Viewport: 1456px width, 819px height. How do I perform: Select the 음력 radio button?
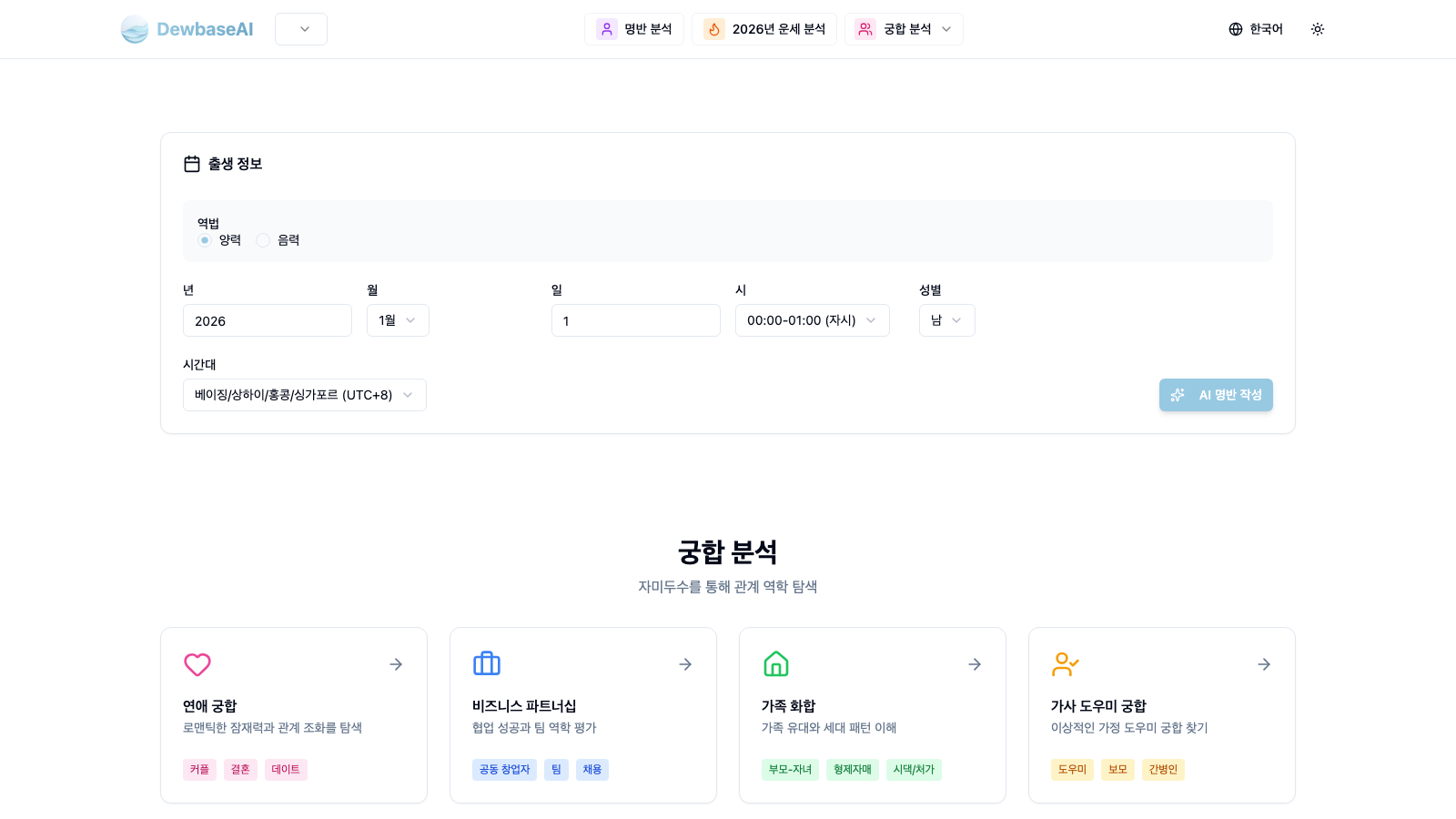263,240
